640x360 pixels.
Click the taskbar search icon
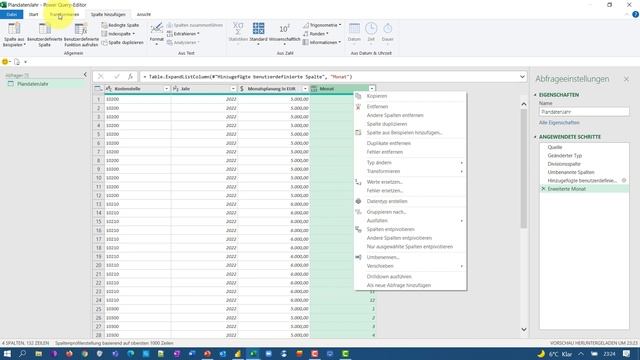22,354
